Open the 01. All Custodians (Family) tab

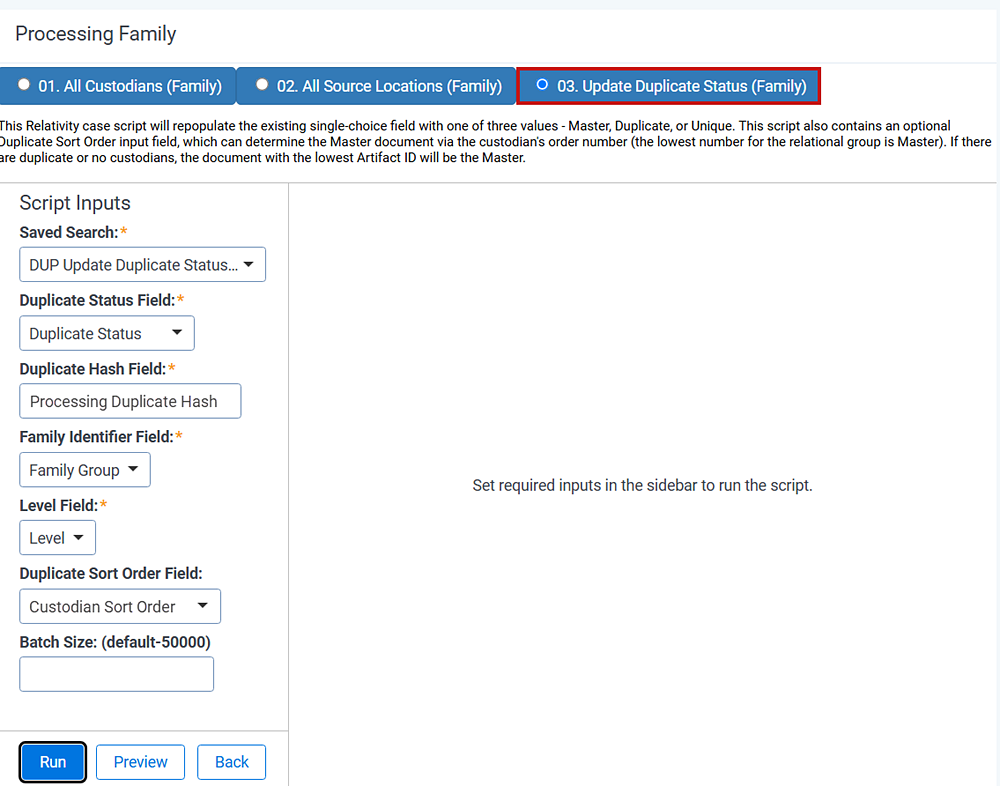pos(118,86)
